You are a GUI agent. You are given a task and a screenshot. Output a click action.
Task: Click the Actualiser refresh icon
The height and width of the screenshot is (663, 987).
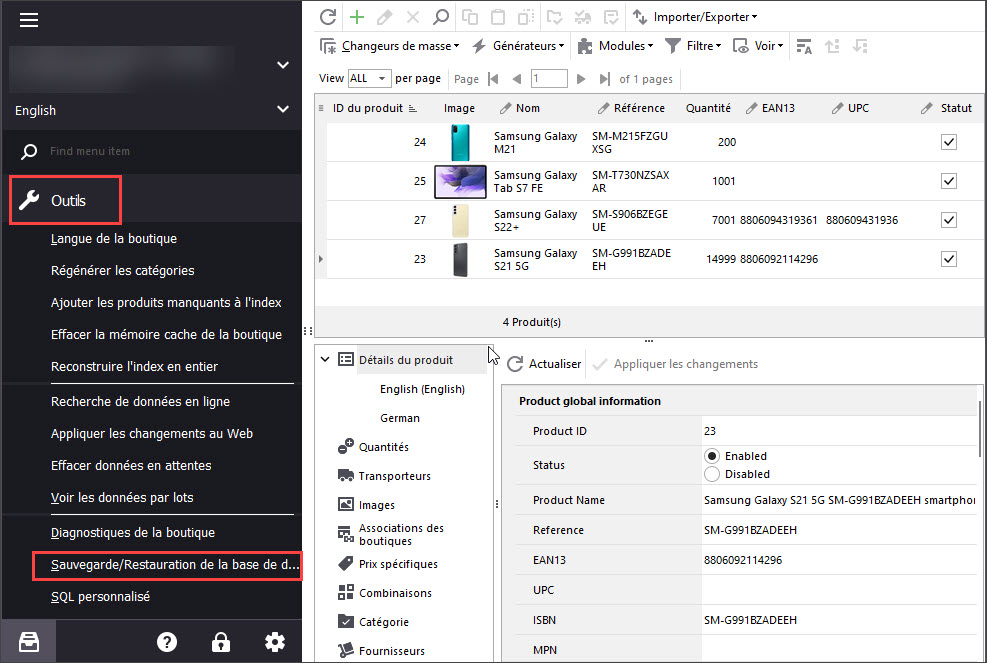(x=515, y=364)
